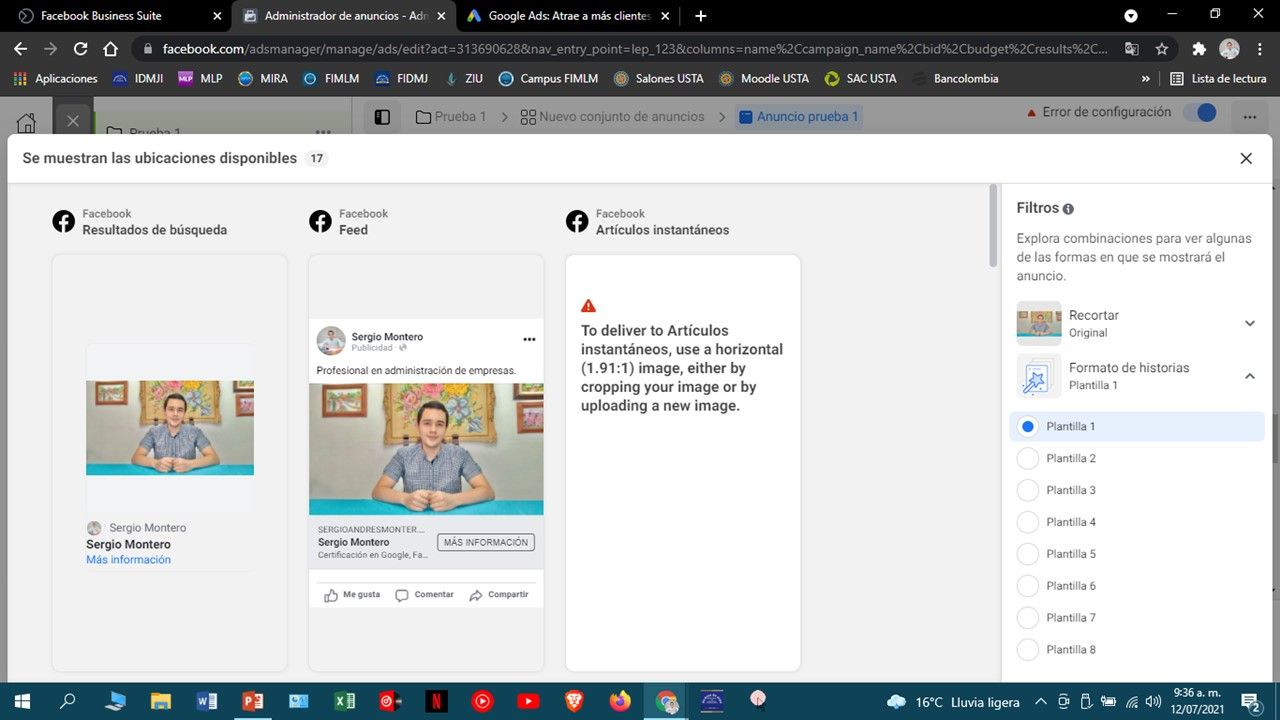The image size is (1280, 720).
Task: Open Nuevo conjunto de anuncios breadcrumb
Action: tap(613, 117)
